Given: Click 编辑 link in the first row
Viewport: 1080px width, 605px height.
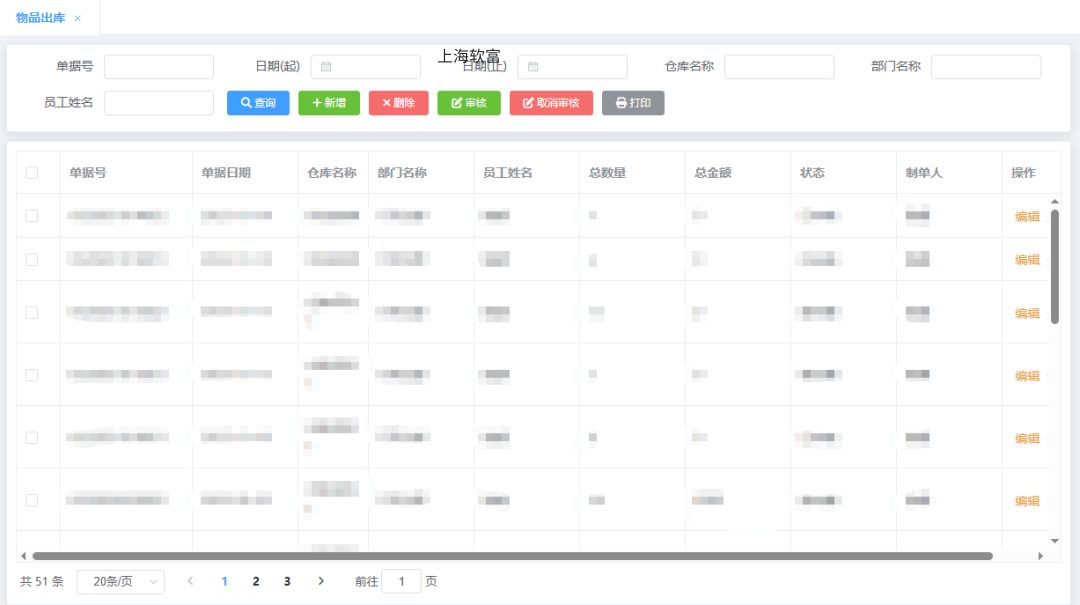Looking at the screenshot, I should tap(1027, 217).
